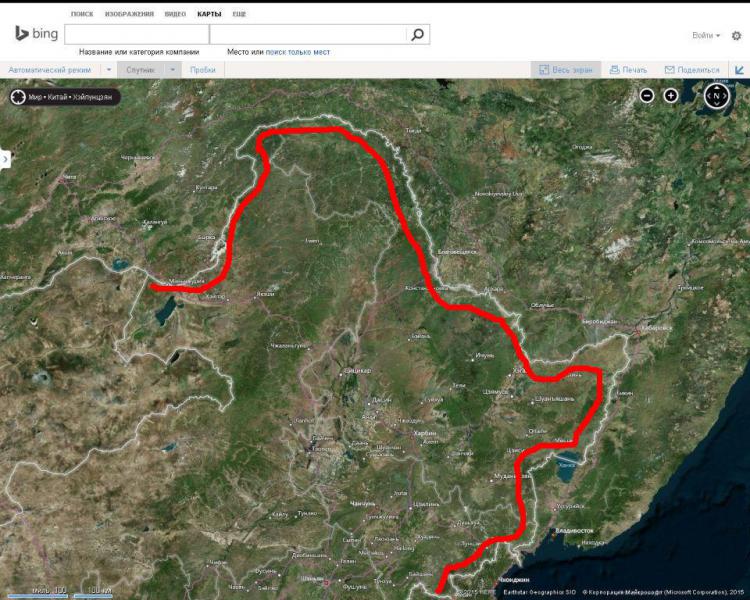Click the 'поиск только мест' link
This screenshot has height=600, width=750.
coord(297,52)
